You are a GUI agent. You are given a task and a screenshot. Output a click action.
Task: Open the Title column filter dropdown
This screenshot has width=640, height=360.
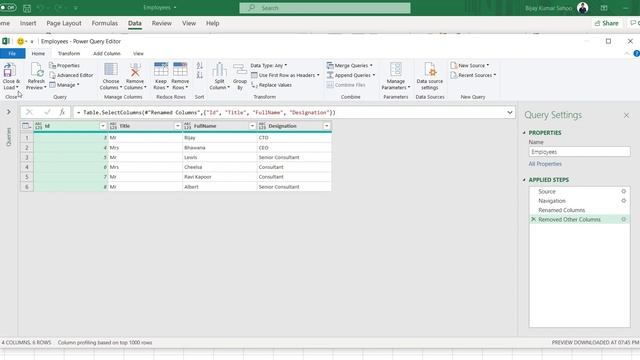point(178,126)
